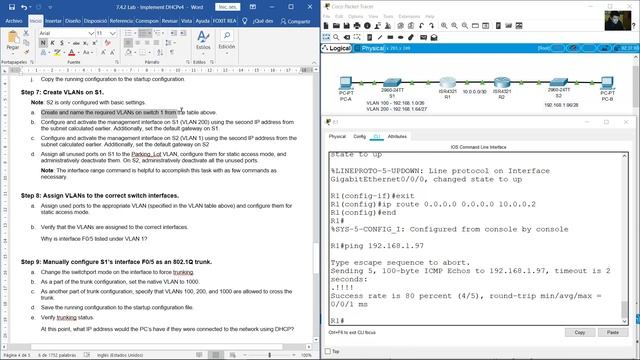Toggle strikethrough (abc) formatting
Image resolution: width=640 pixels, height=360 pixels.
tap(76, 43)
